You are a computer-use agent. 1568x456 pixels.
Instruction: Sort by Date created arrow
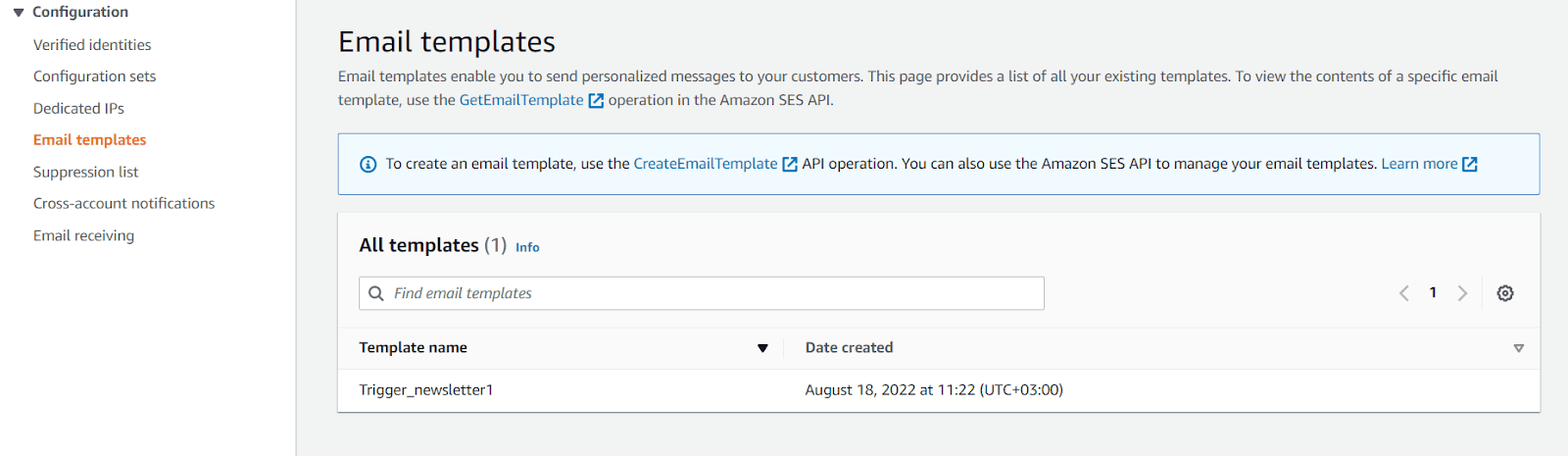click(1519, 348)
